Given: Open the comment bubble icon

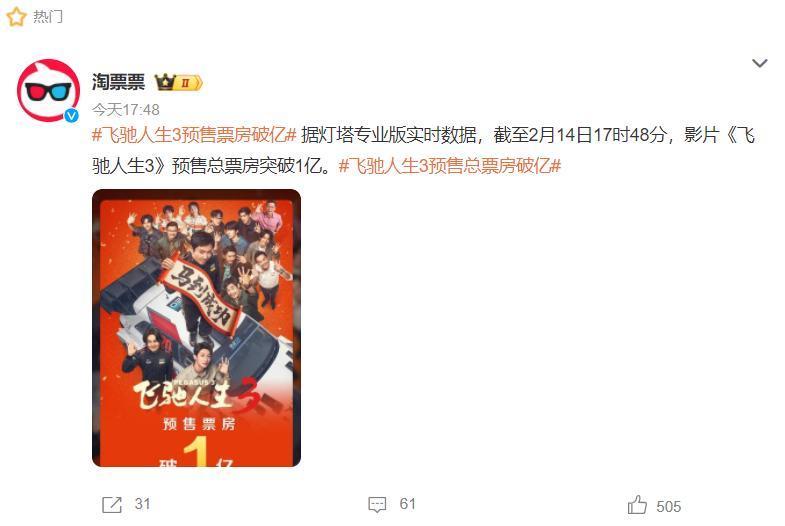Looking at the screenshot, I should pyautogui.click(x=377, y=504).
